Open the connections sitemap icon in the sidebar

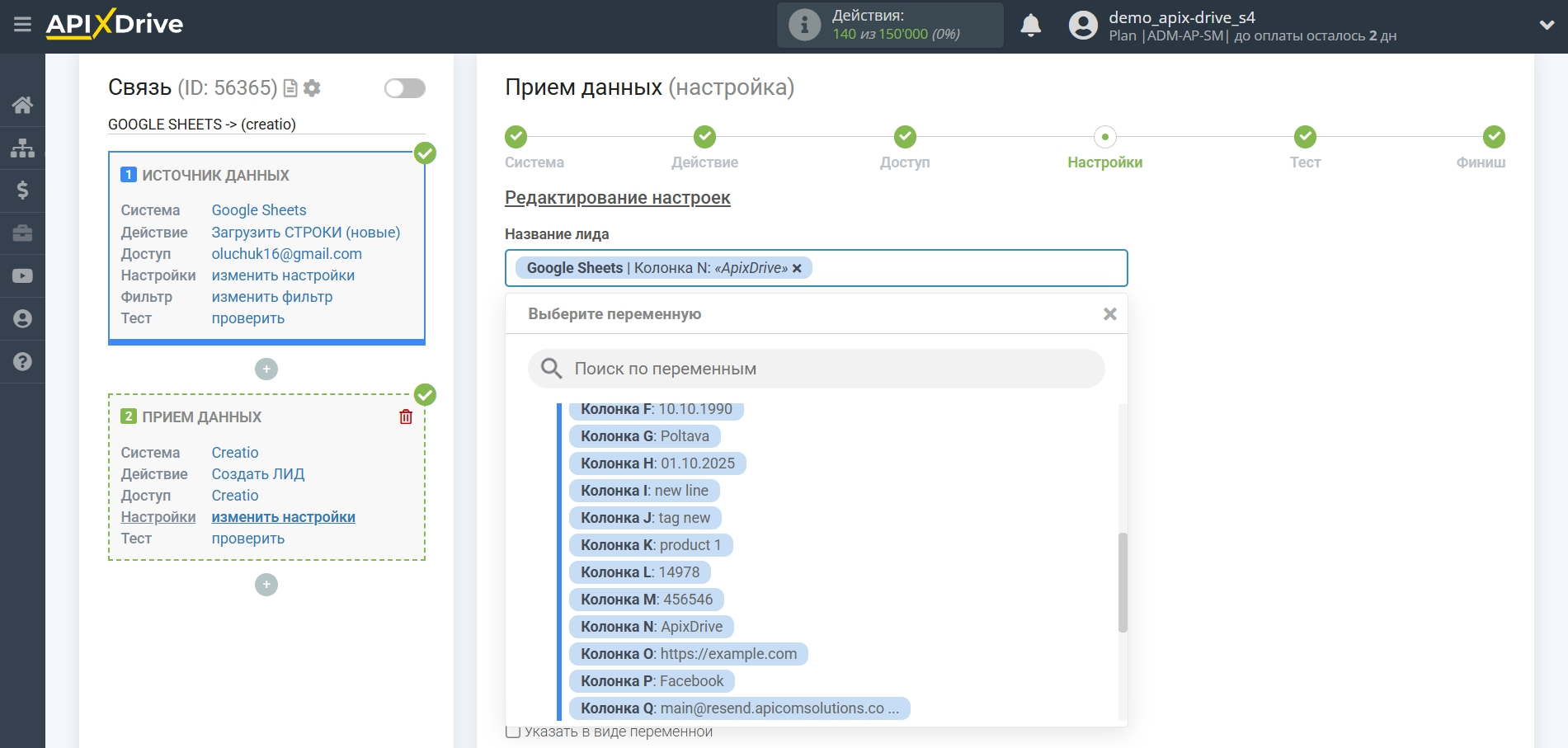pos(22,148)
